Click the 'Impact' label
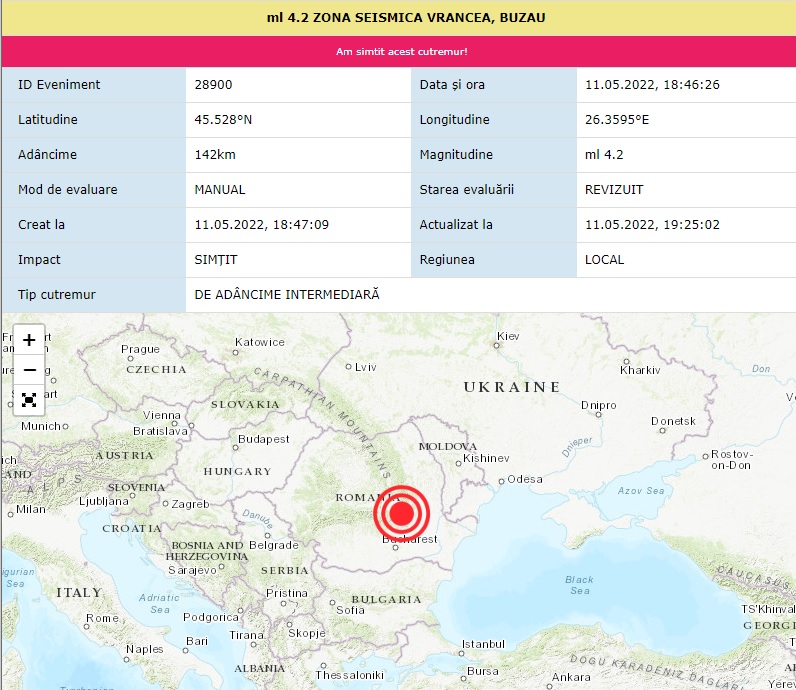This screenshot has width=796, height=690. tap(39, 259)
